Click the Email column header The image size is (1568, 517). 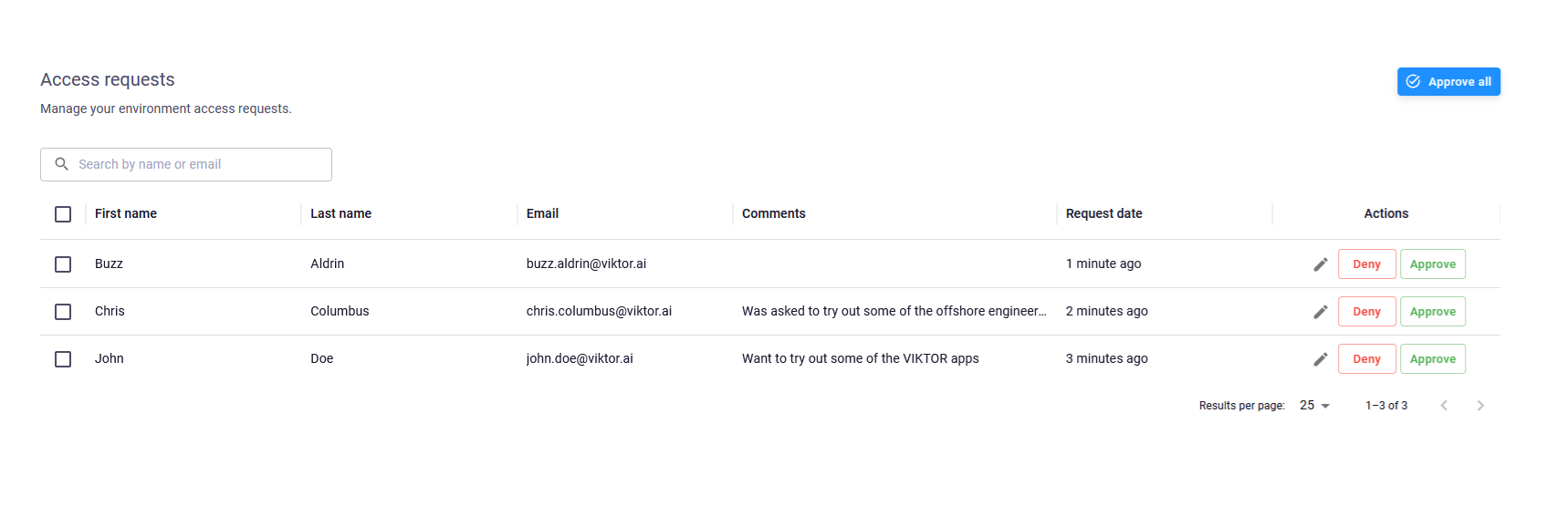point(542,213)
